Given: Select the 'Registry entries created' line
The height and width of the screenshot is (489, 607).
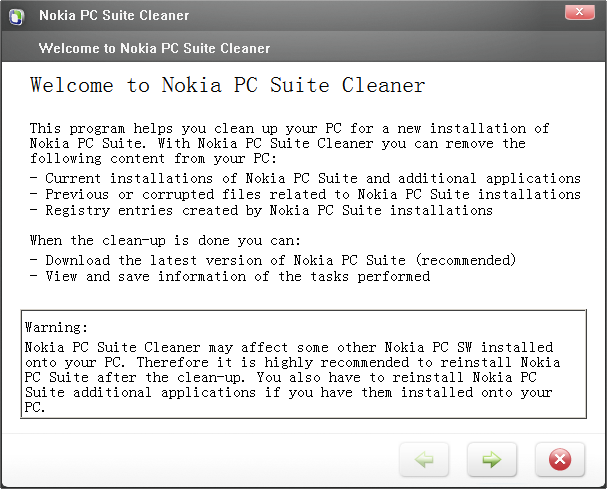Looking at the screenshot, I should [261, 210].
